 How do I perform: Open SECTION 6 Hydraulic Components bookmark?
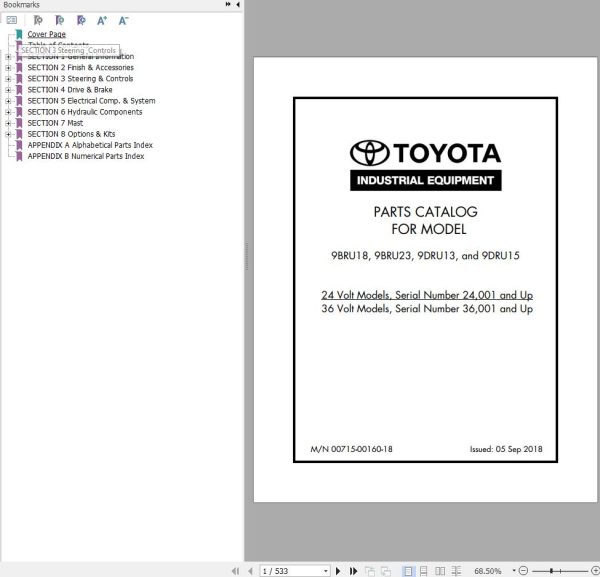click(x=85, y=112)
